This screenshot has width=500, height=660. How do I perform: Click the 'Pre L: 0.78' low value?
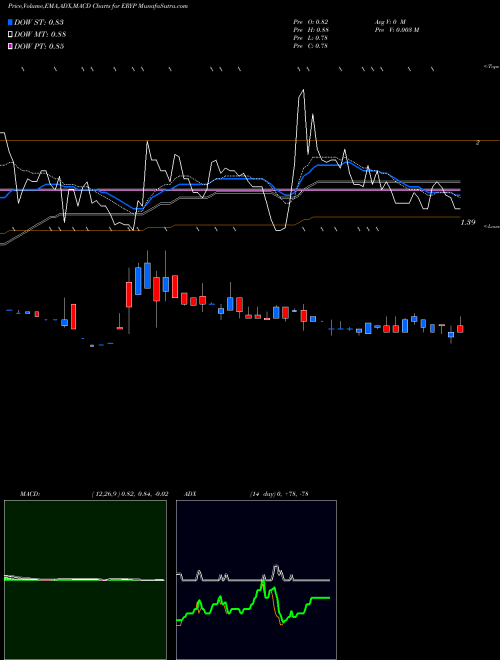click(310, 37)
